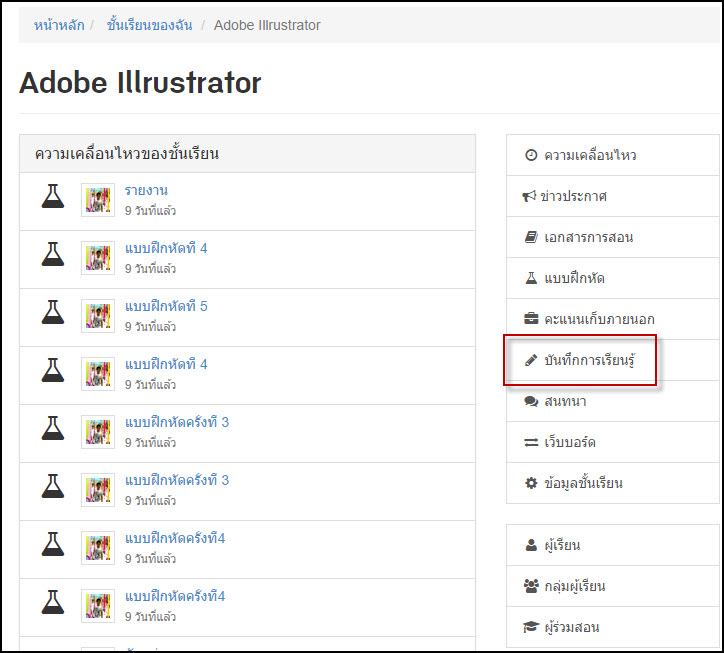Click the flask icon on รายงาน row

coord(53,196)
